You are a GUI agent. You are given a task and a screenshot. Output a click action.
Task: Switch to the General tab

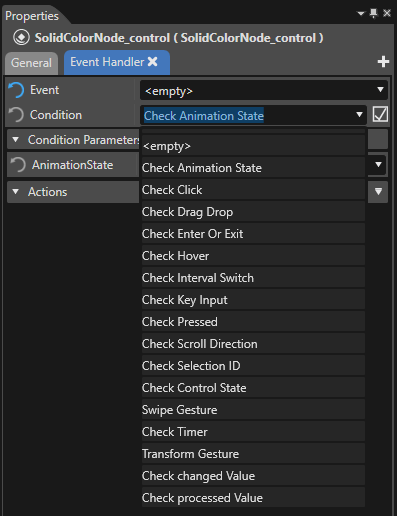tap(31, 63)
